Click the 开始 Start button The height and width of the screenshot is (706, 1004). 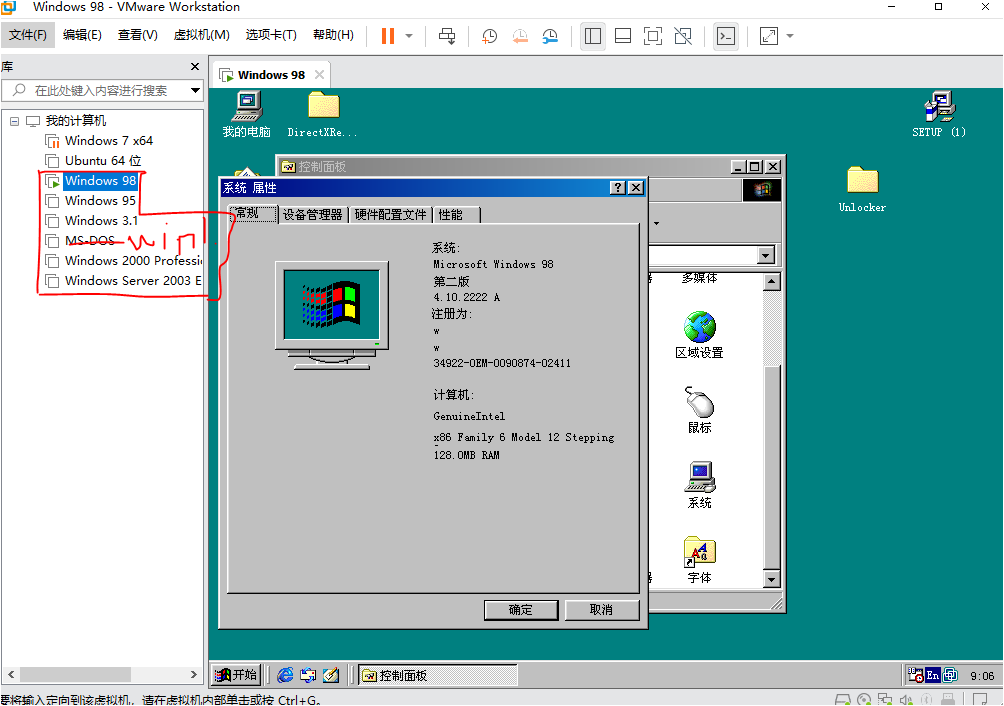tap(236, 675)
